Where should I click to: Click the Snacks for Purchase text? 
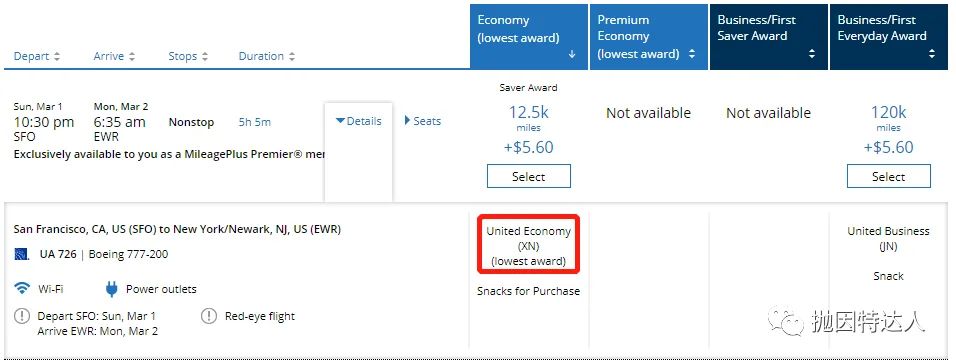pyautogui.click(x=529, y=291)
